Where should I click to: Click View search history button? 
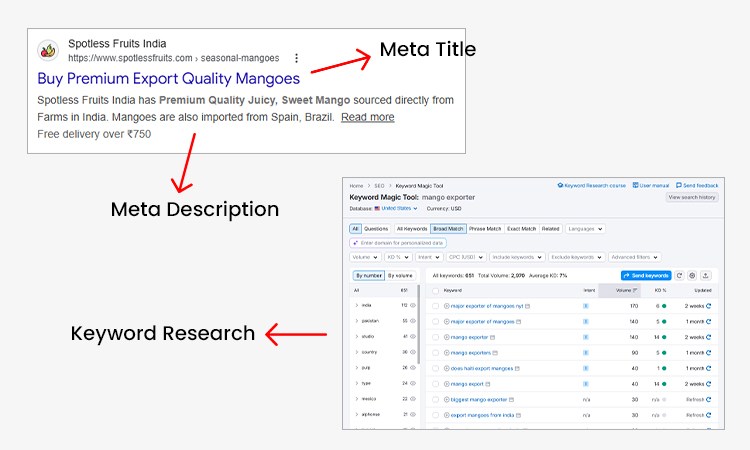(692, 197)
